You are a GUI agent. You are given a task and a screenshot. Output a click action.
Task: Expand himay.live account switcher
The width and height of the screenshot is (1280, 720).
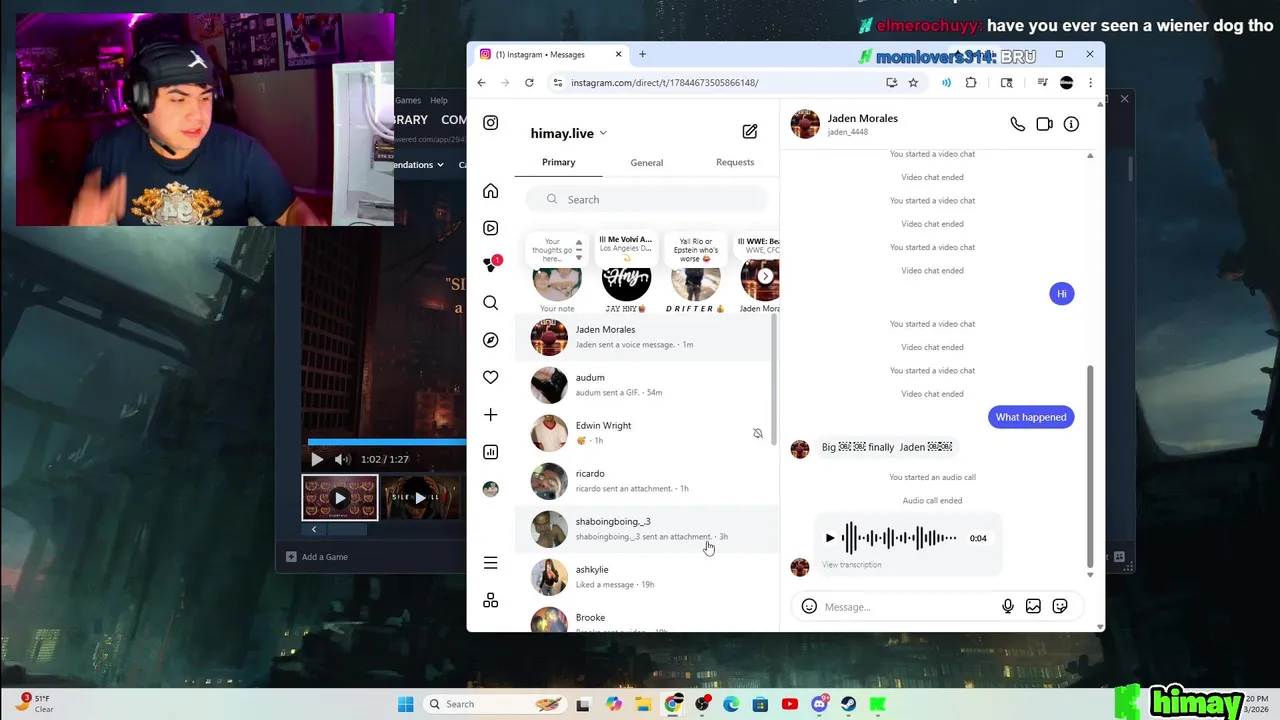click(x=569, y=133)
